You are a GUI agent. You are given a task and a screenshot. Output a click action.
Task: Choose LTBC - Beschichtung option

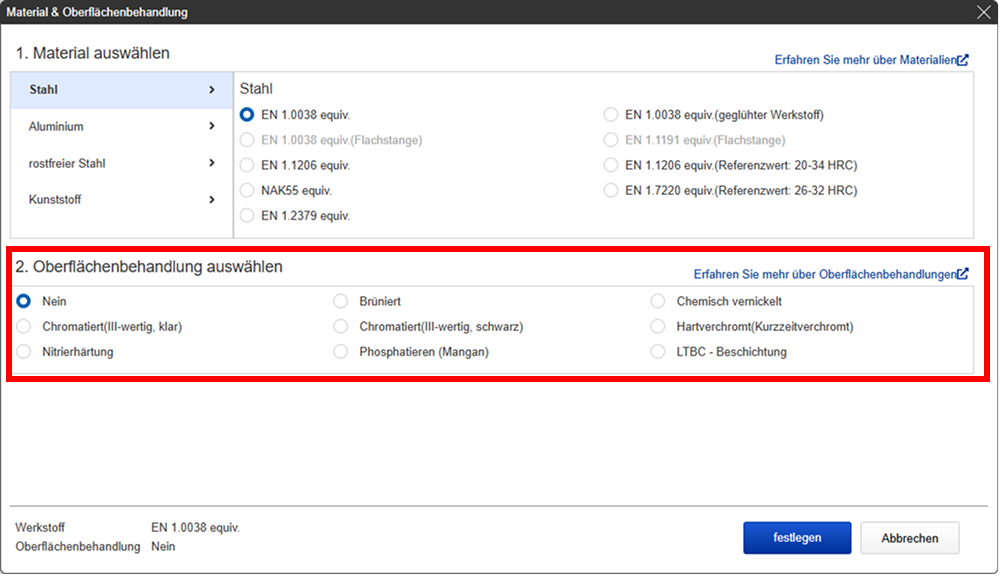click(x=658, y=352)
